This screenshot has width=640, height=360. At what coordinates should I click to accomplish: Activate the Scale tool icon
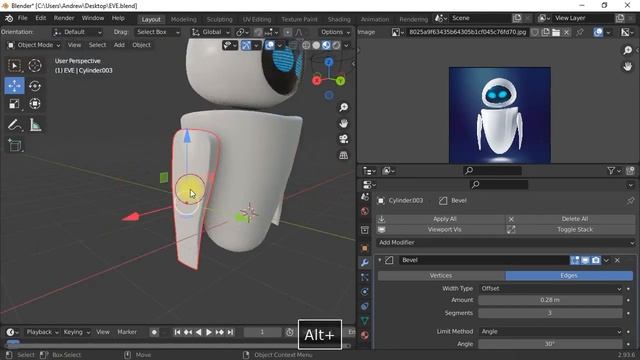(14, 104)
